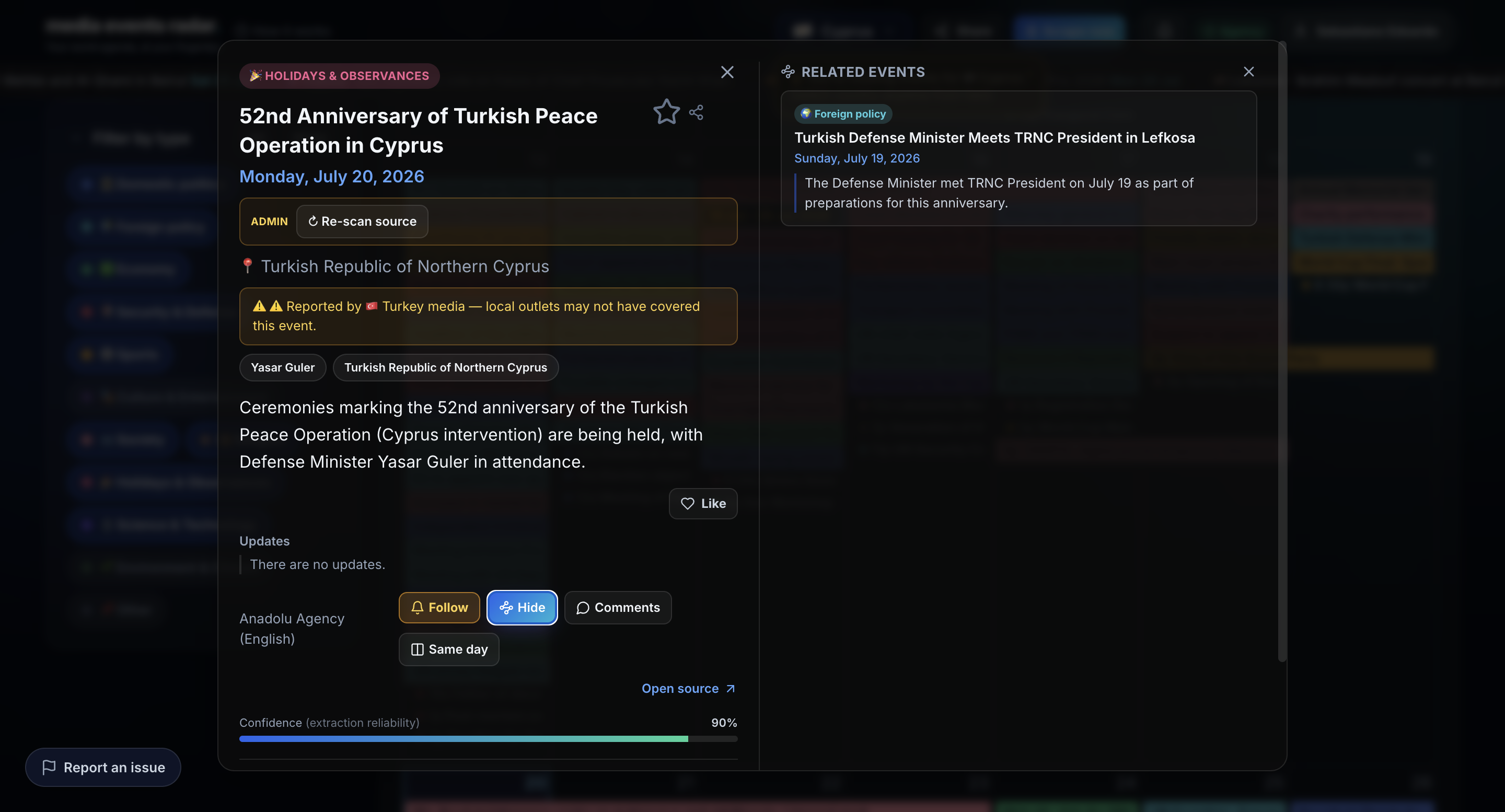Click the modal vertical scrollbar
The width and height of the screenshot is (1505, 812).
point(1282,351)
